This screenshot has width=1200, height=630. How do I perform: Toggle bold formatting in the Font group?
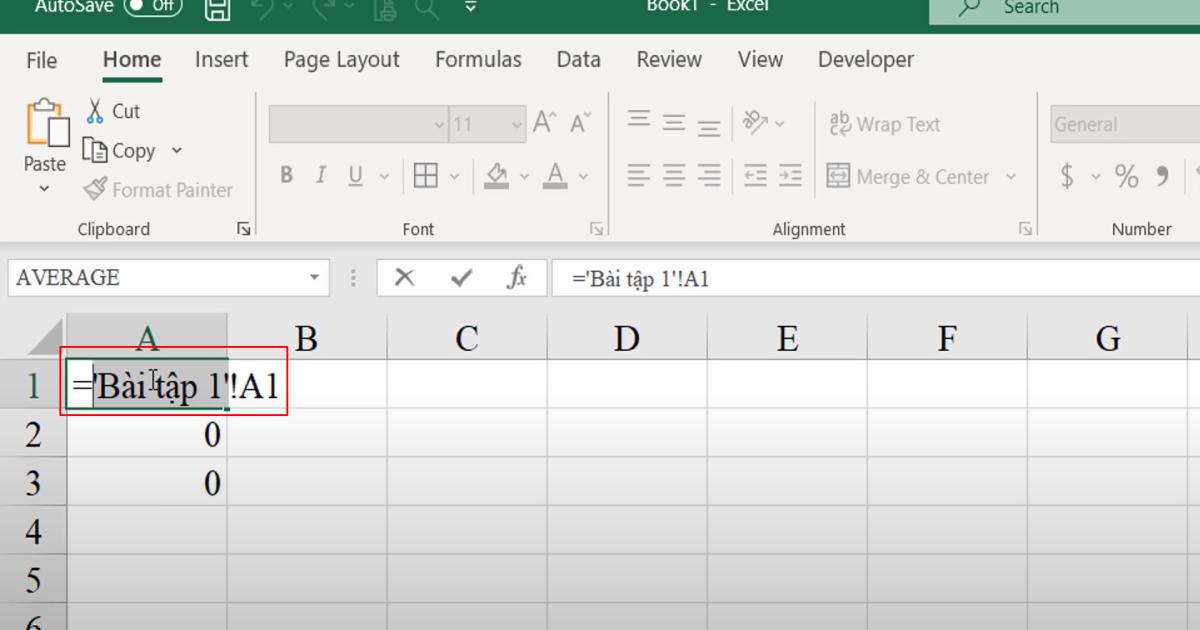point(286,174)
